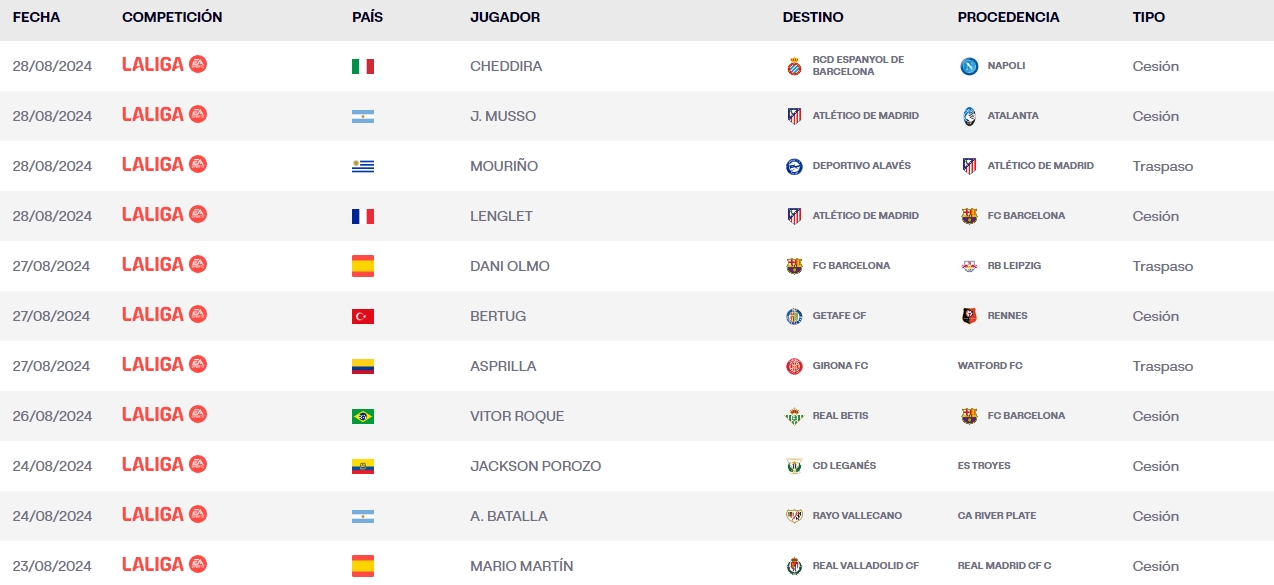
Task: Click the Brazilian flag in Vitor Roque row
Action: [x=363, y=416]
